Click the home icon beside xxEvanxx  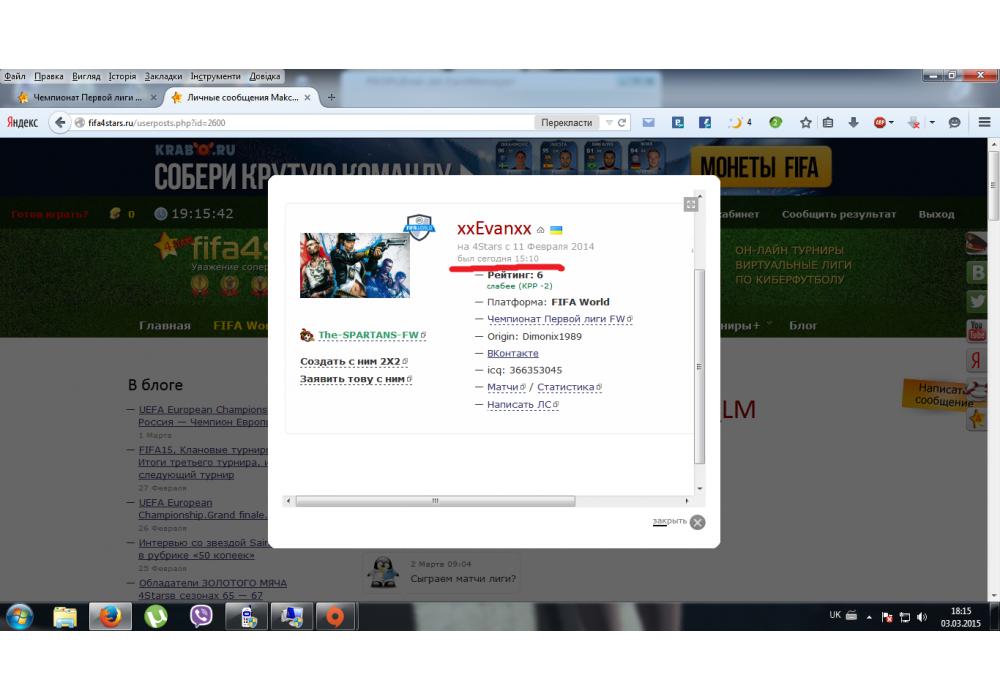[x=540, y=230]
